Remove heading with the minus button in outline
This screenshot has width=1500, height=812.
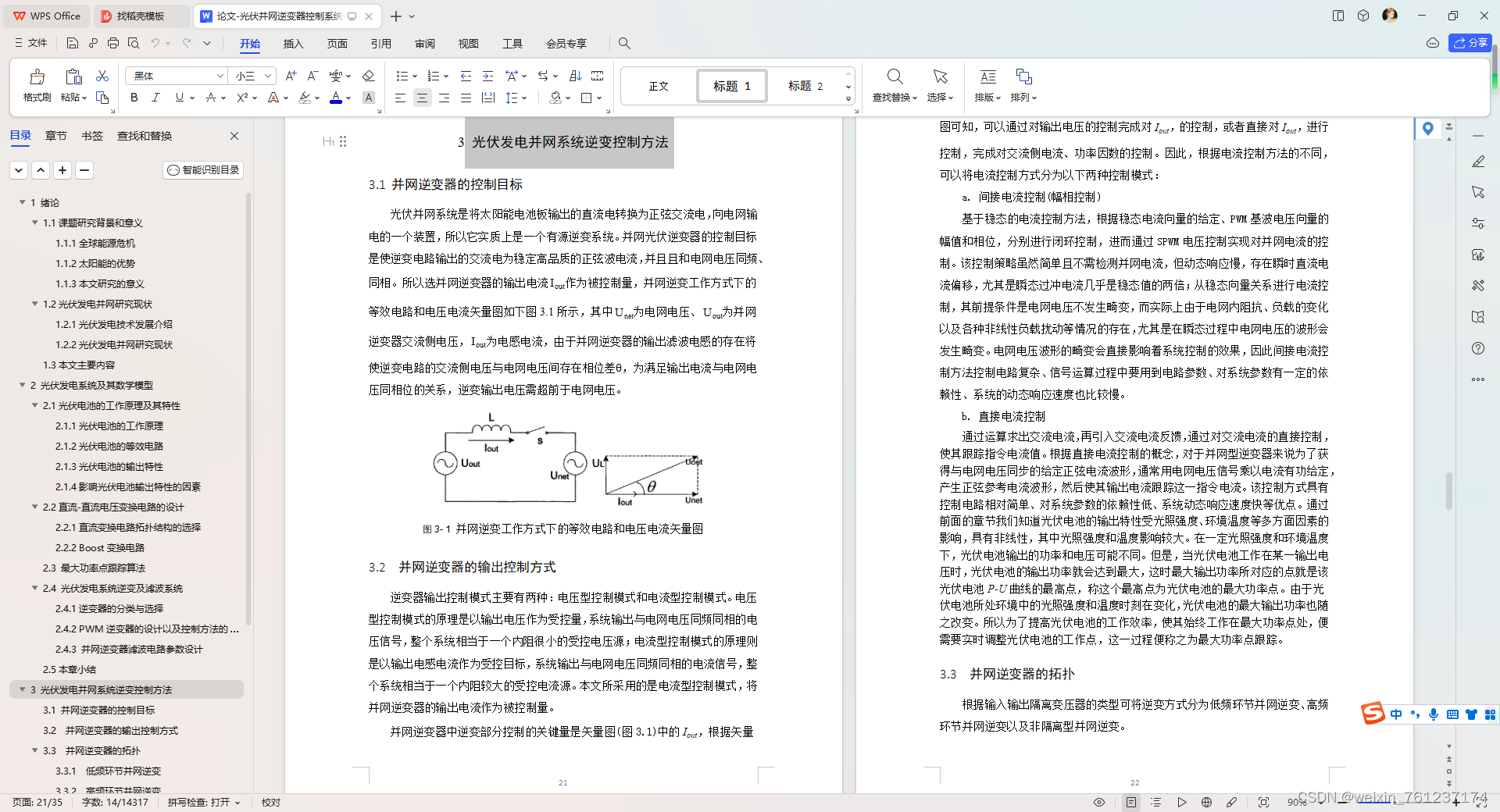[84, 169]
